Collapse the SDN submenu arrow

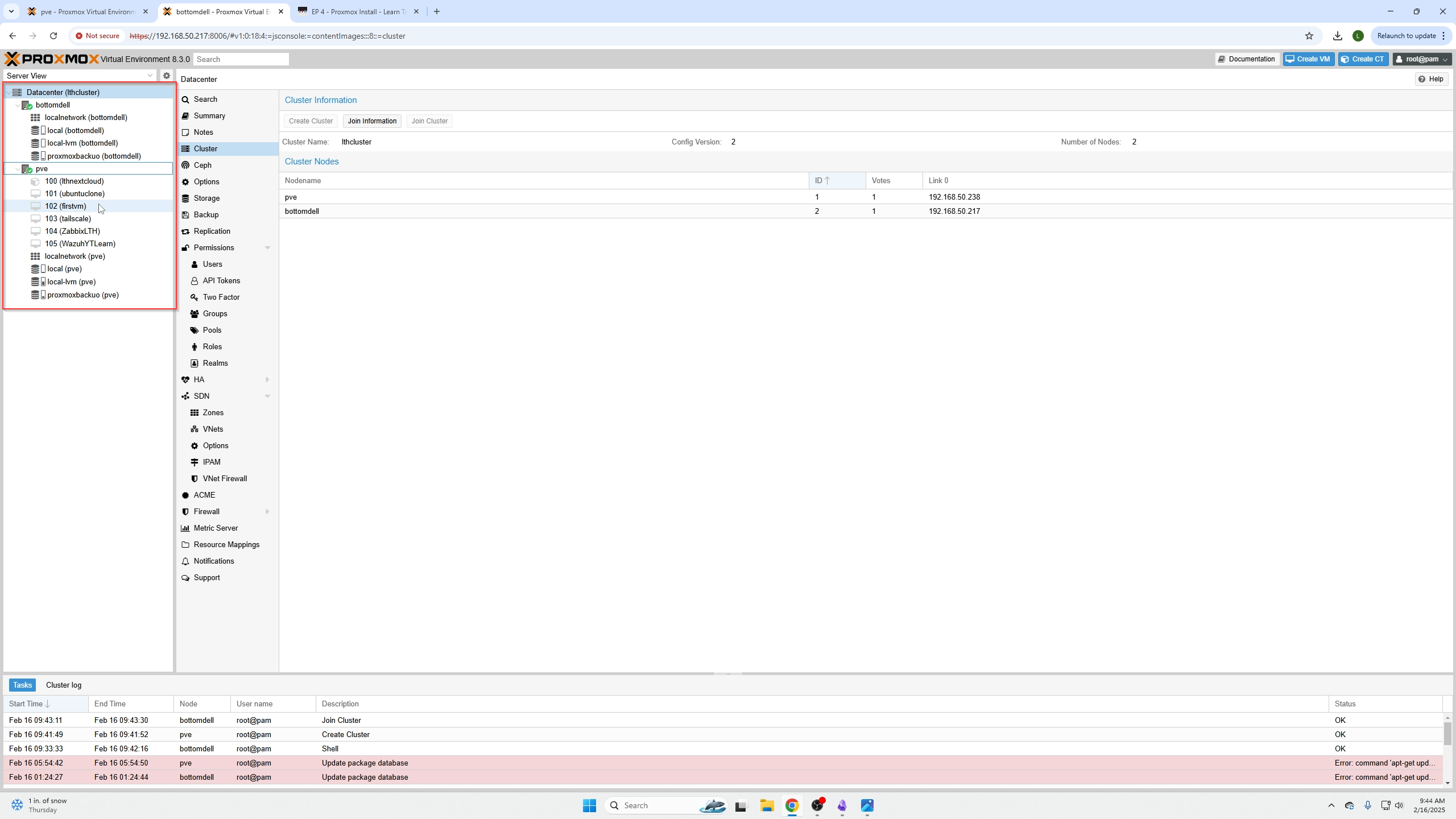[x=267, y=396]
